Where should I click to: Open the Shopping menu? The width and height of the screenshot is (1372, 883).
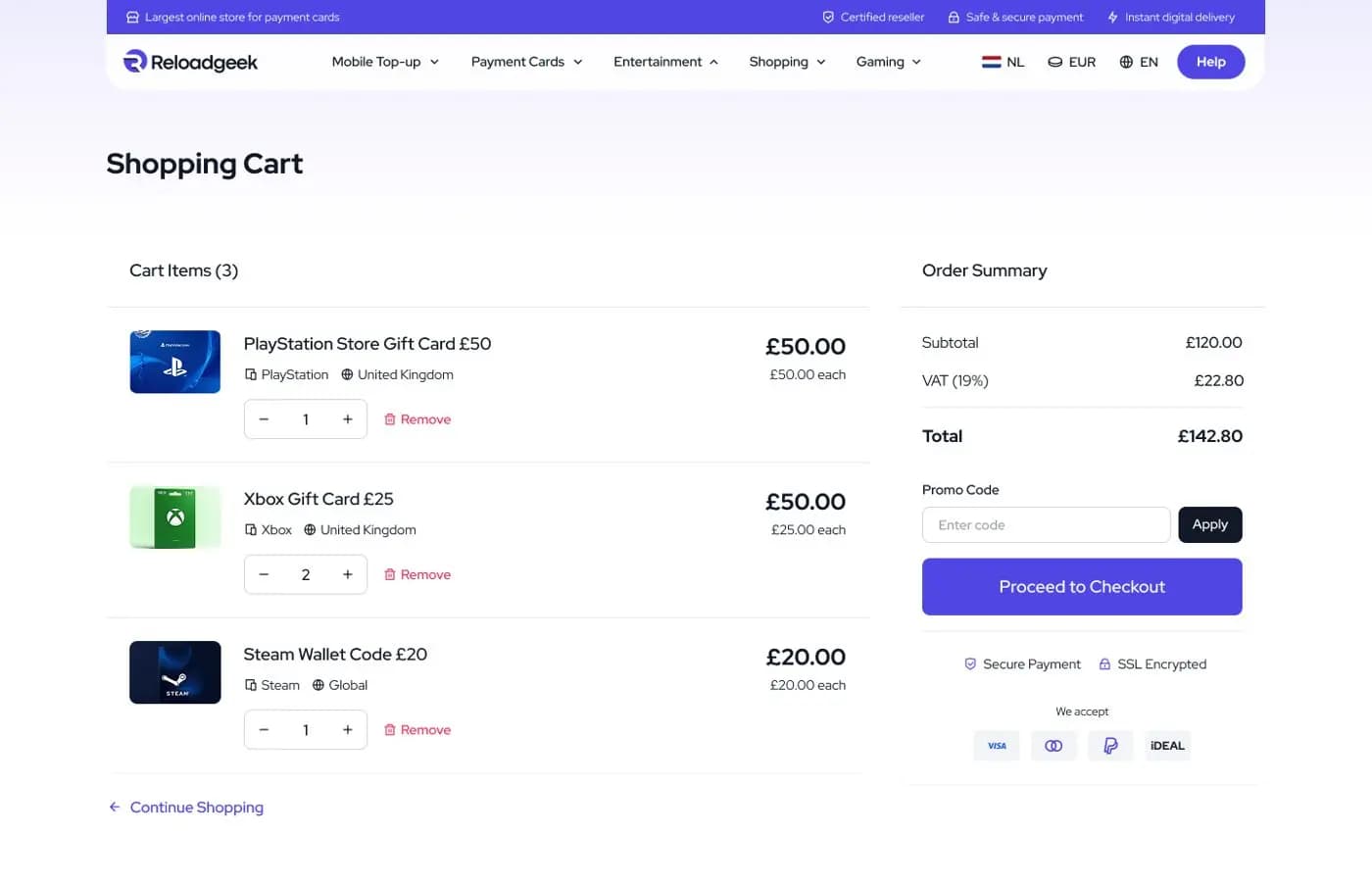click(787, 62)
